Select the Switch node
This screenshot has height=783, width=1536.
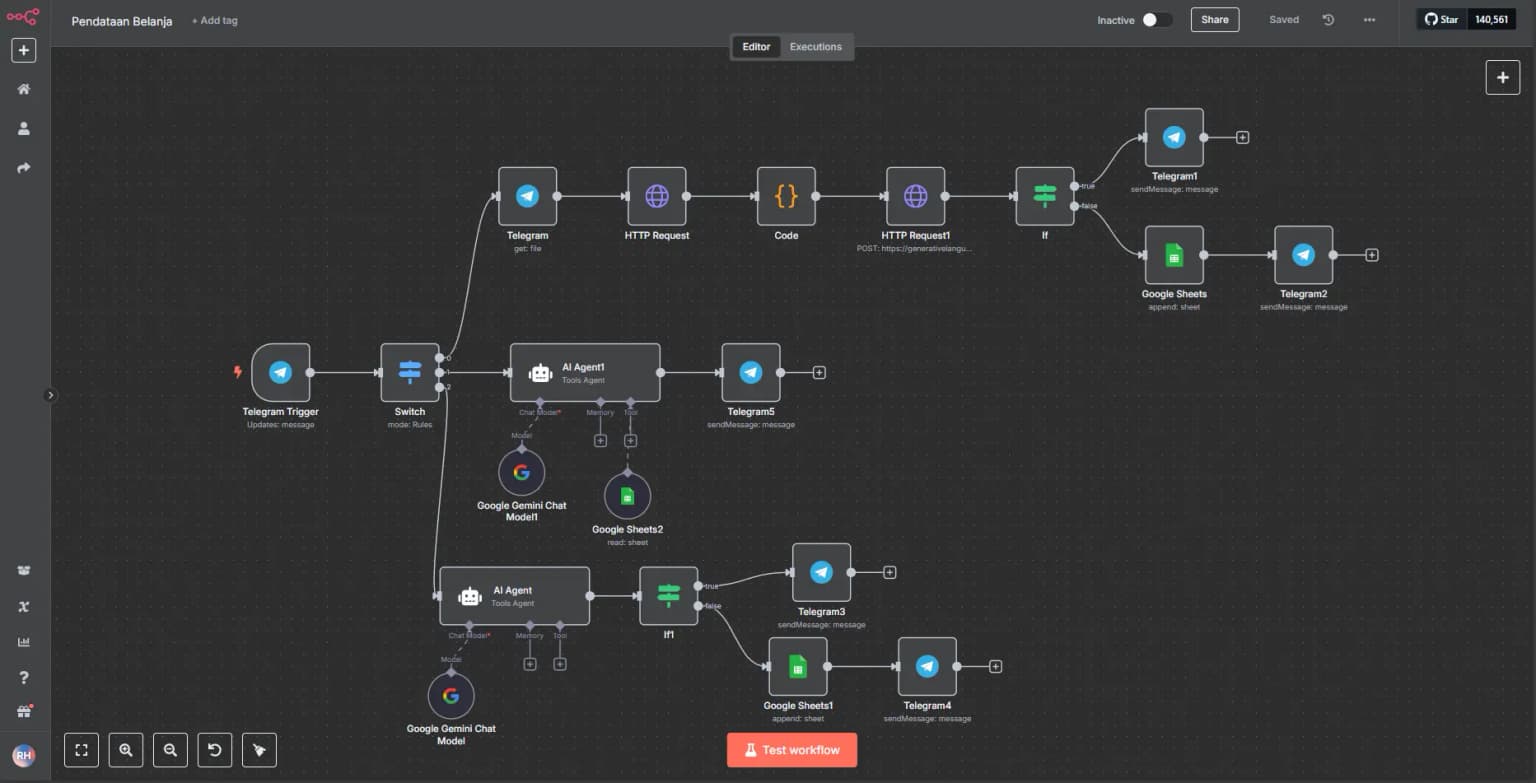click(x=410, y=372)
